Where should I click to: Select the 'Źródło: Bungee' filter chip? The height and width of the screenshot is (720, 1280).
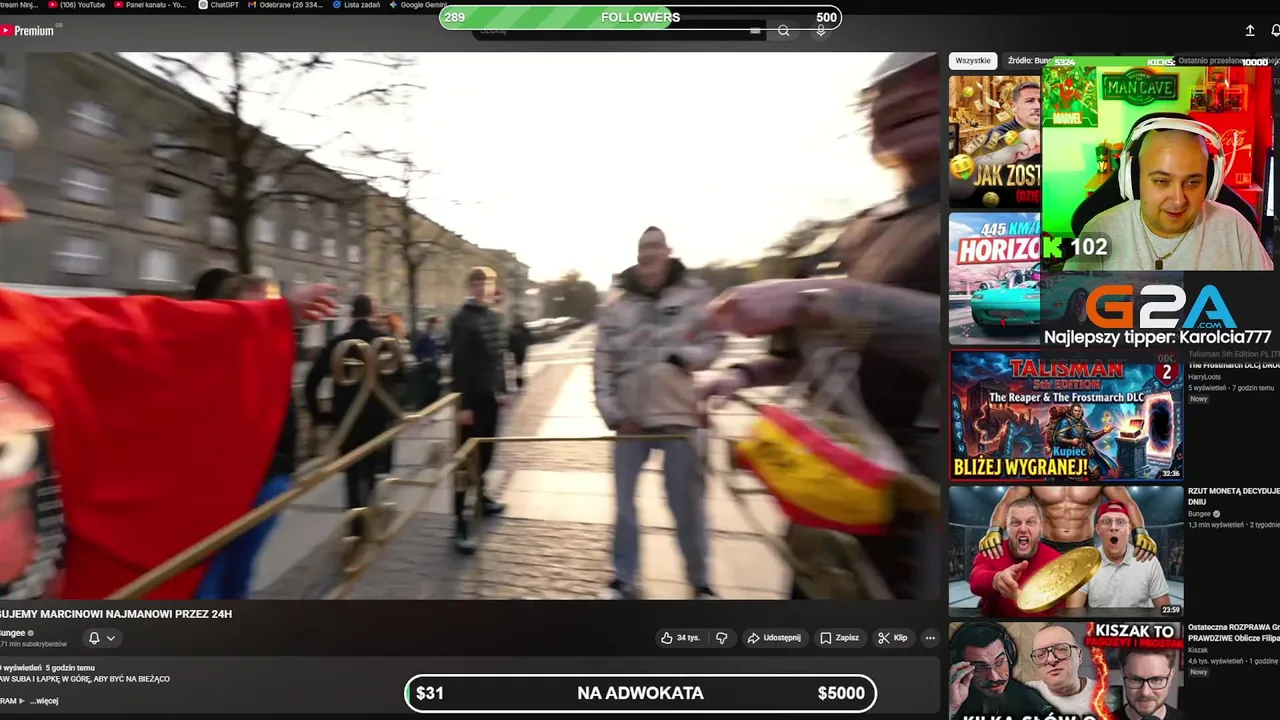point(1029,61)
